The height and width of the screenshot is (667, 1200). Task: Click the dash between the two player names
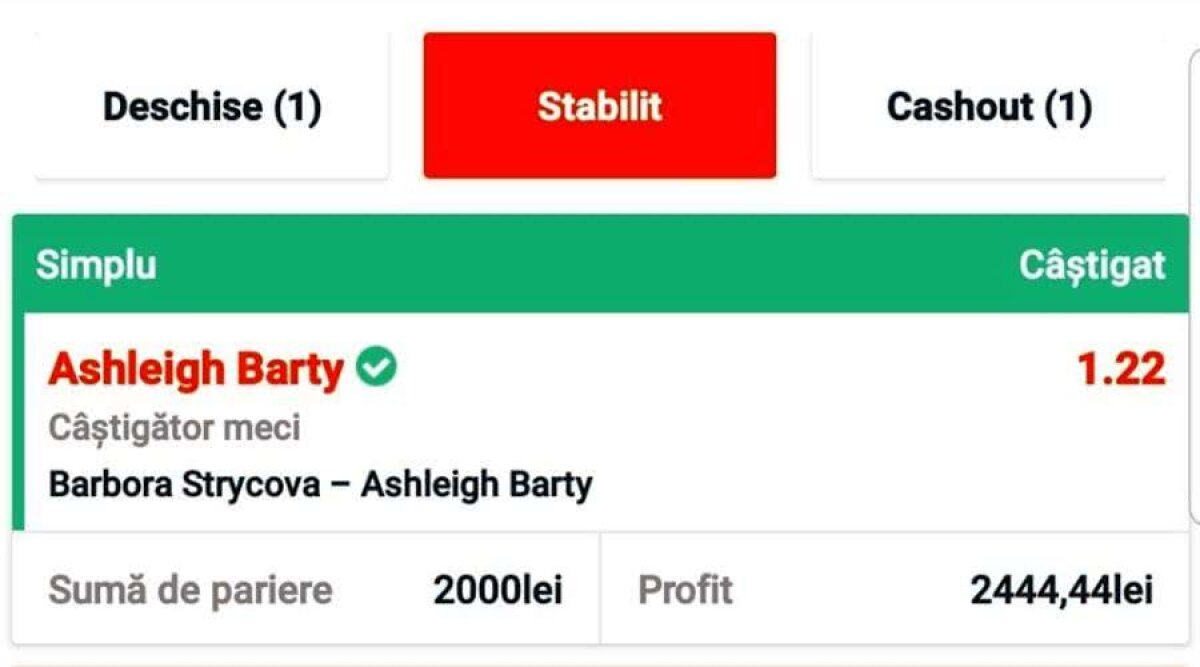pyautogui.click(x=341, y=485)
